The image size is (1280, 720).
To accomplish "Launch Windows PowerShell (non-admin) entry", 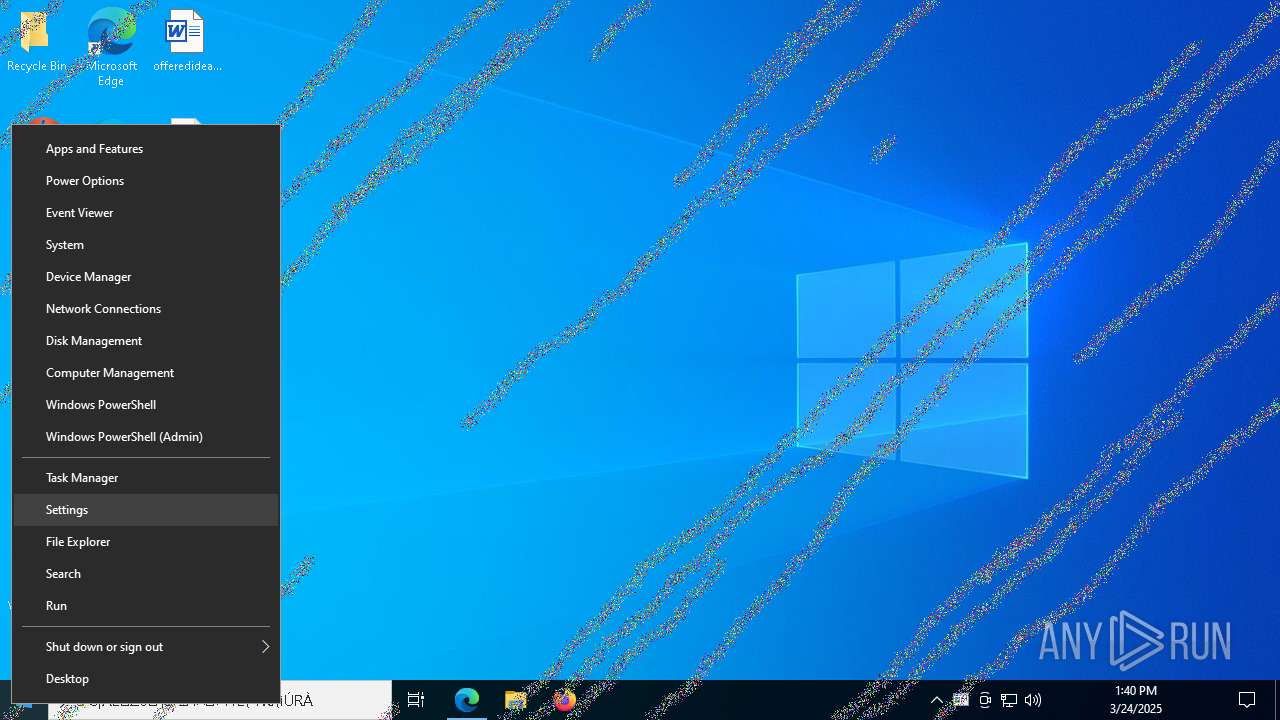I will pos(146,405).
